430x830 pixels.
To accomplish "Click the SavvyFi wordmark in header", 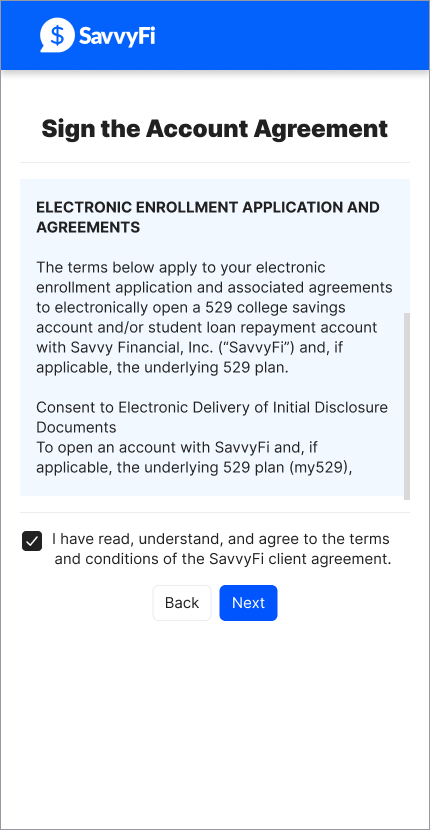I will point(117,36).
